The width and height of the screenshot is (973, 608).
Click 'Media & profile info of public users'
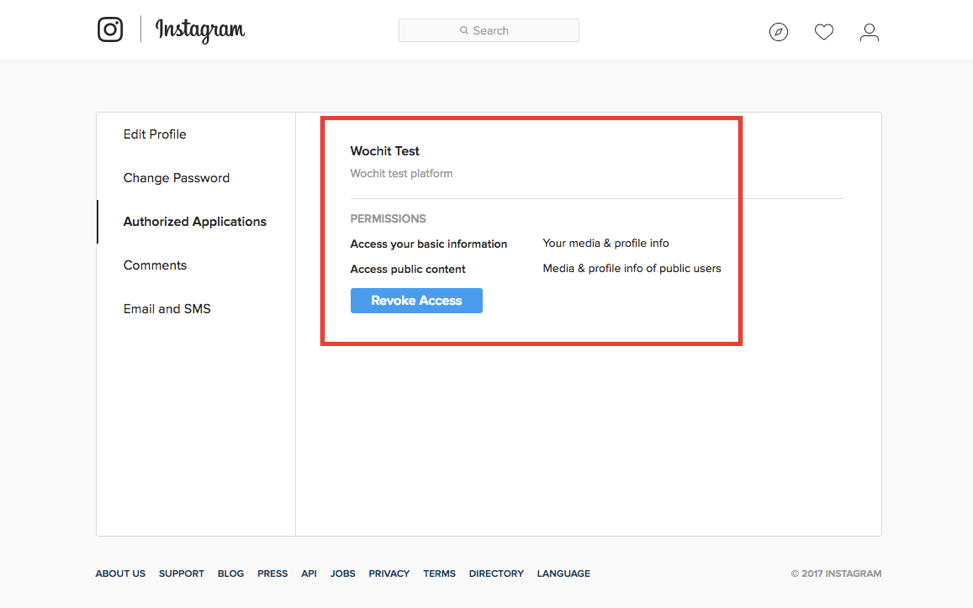[632, 269]
